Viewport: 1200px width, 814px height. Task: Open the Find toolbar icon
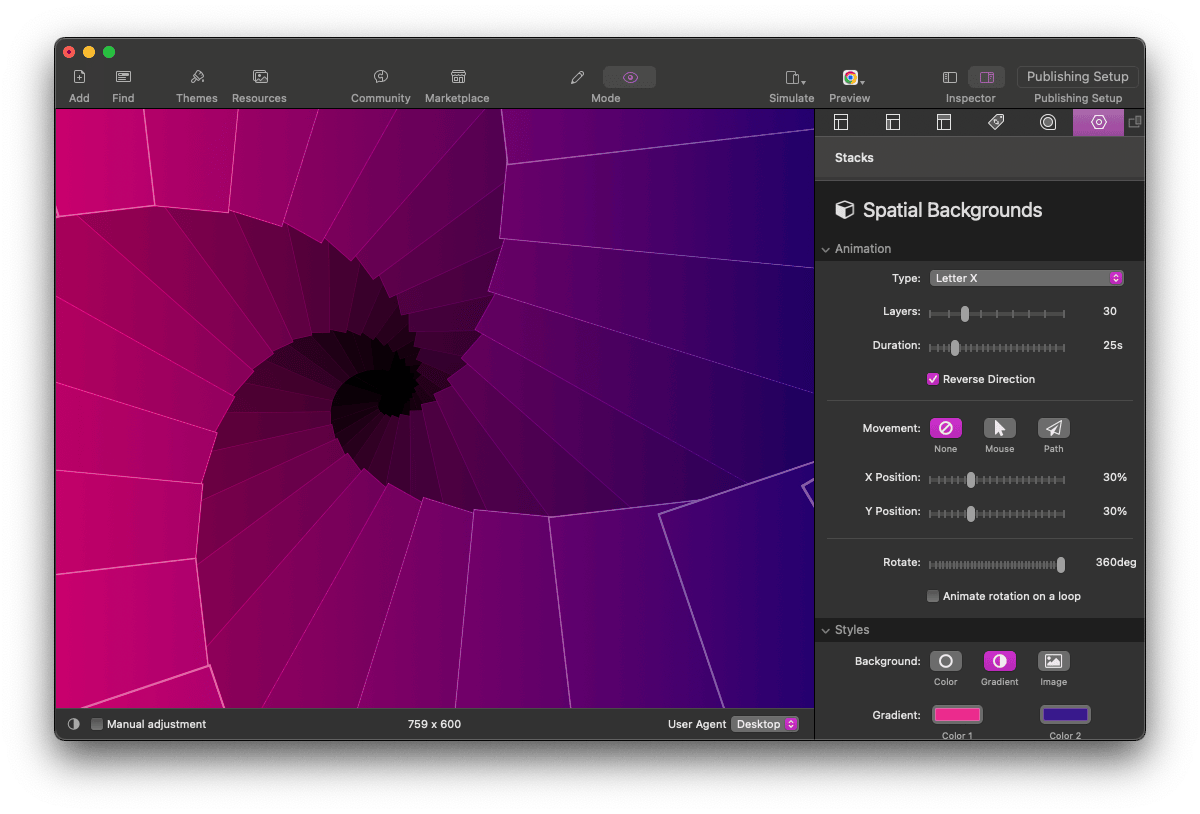point(123,77)
